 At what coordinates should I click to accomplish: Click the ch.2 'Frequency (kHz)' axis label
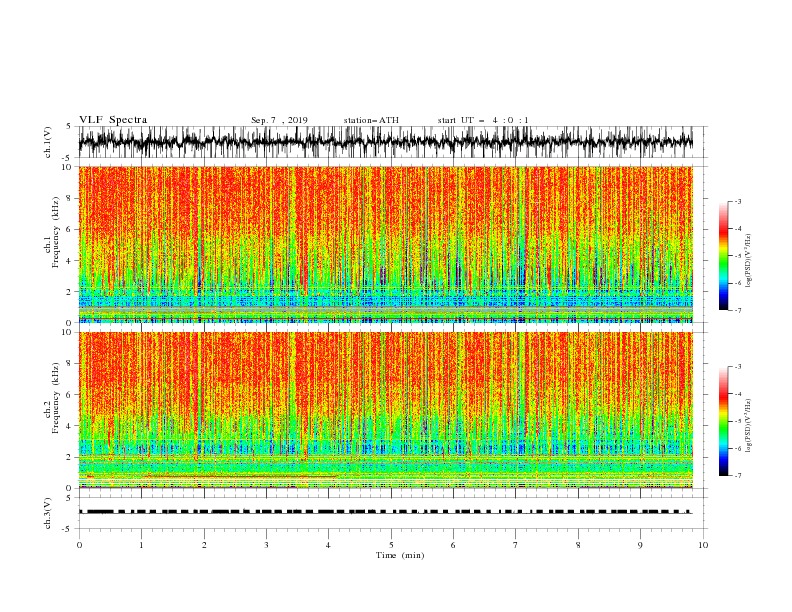(56, 398)
